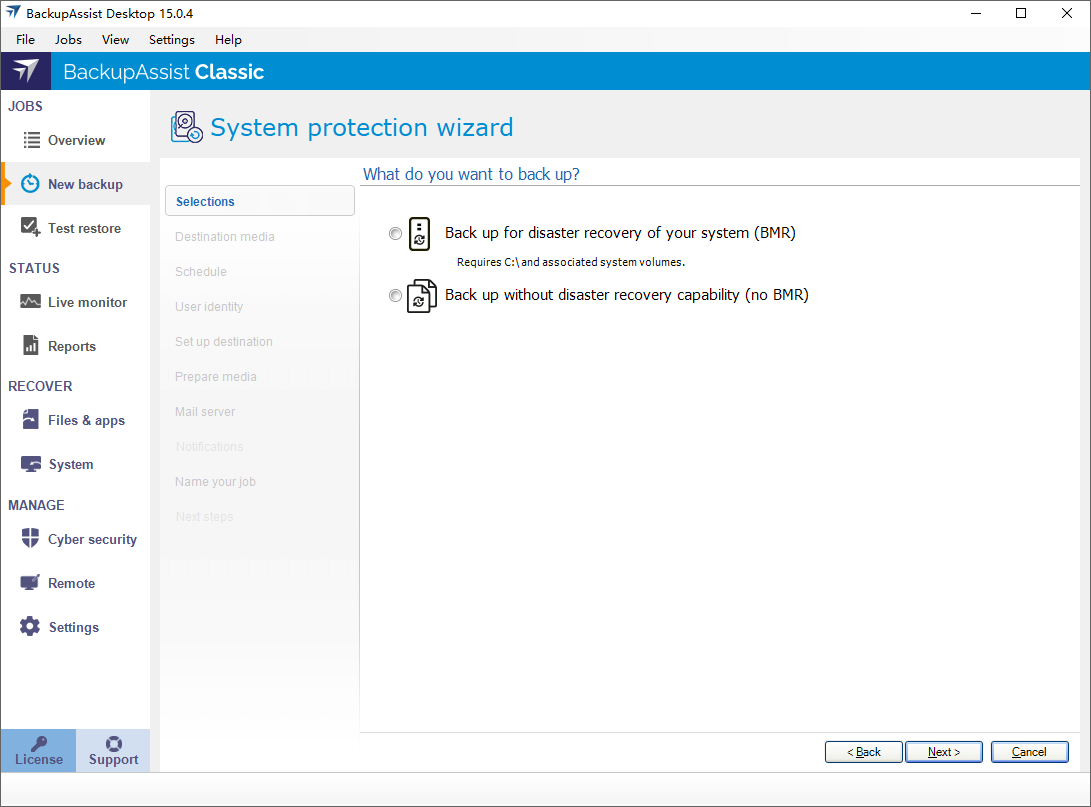Open the File menu
Viewport: 1091px width, 807px height.
click(26, 40)
